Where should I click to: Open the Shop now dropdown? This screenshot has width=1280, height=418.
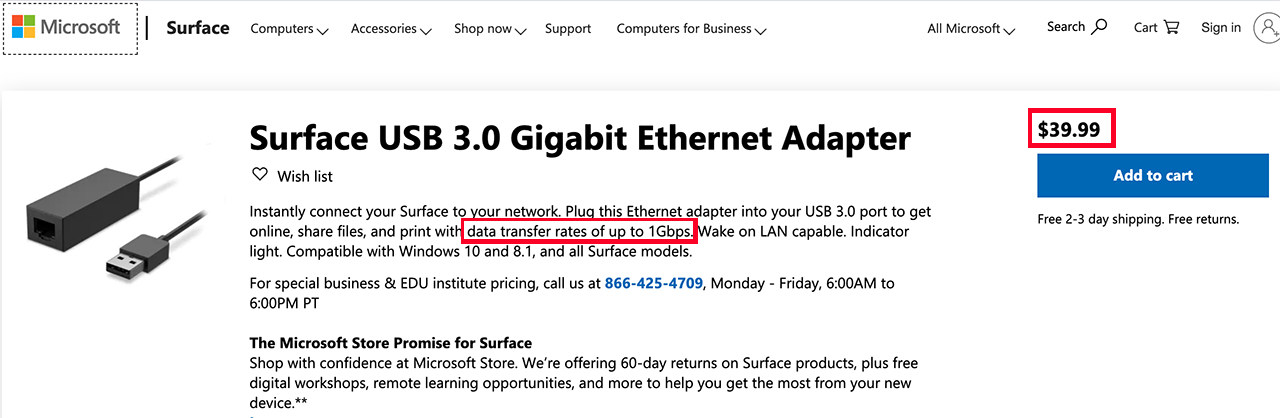(x=490, y=29)
